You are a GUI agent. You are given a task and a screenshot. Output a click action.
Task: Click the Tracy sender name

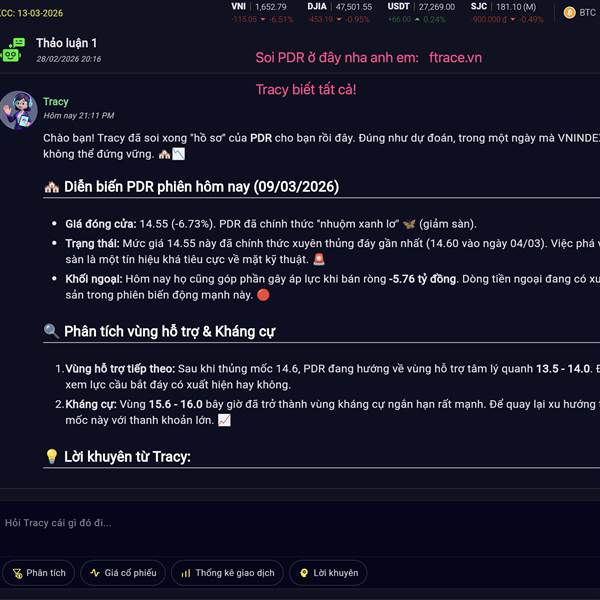pos(56,102)
